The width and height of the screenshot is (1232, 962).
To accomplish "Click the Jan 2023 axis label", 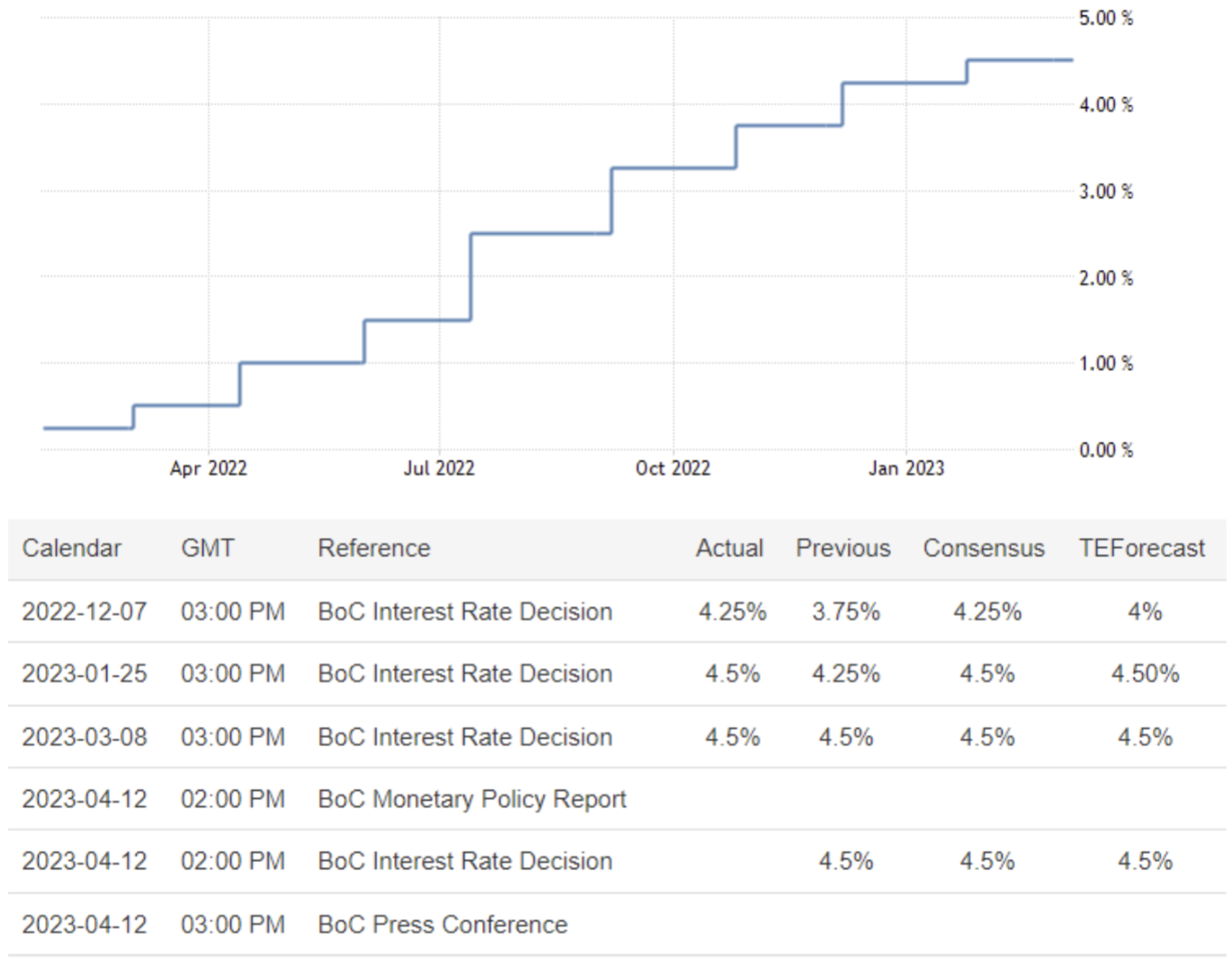I will (x=906, y=468).
